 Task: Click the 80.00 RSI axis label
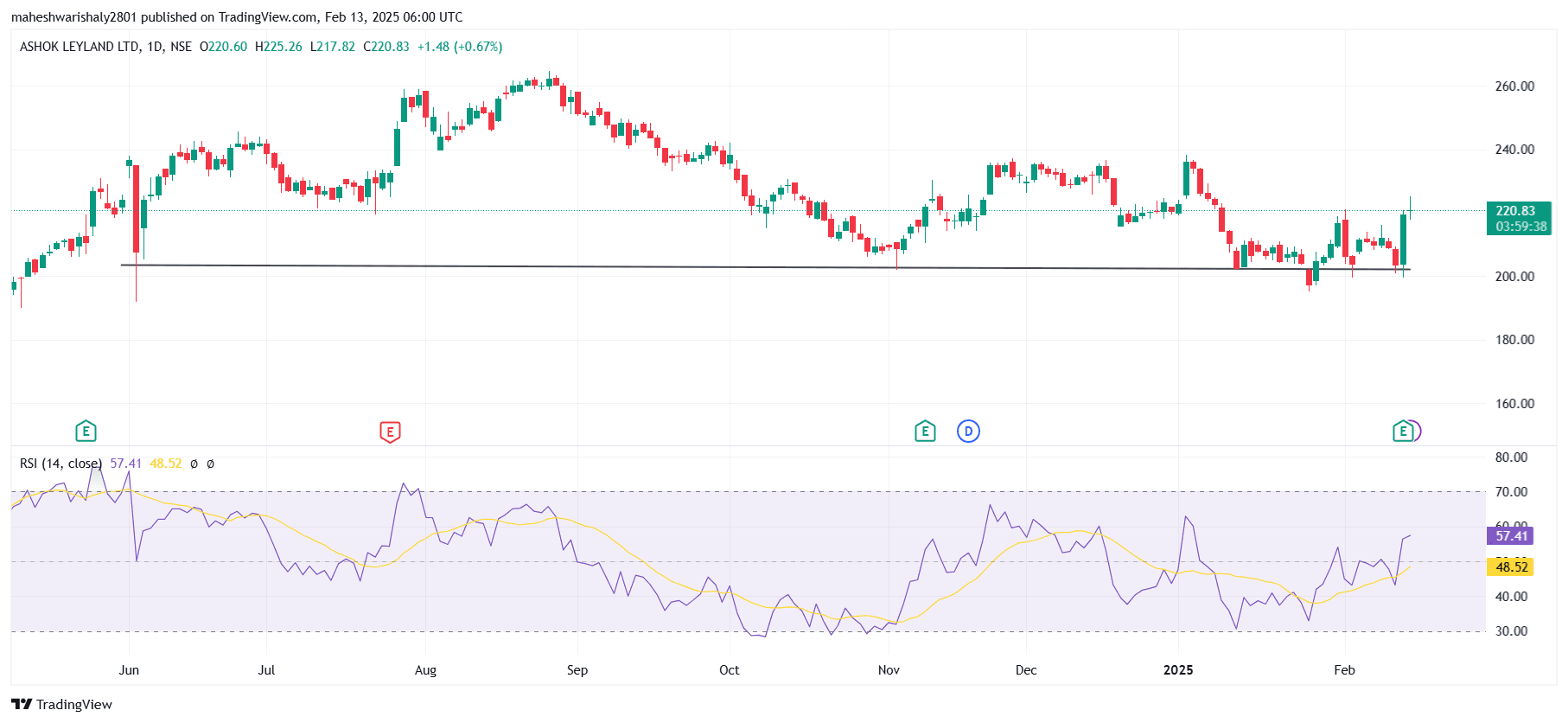coord(1512,457)
